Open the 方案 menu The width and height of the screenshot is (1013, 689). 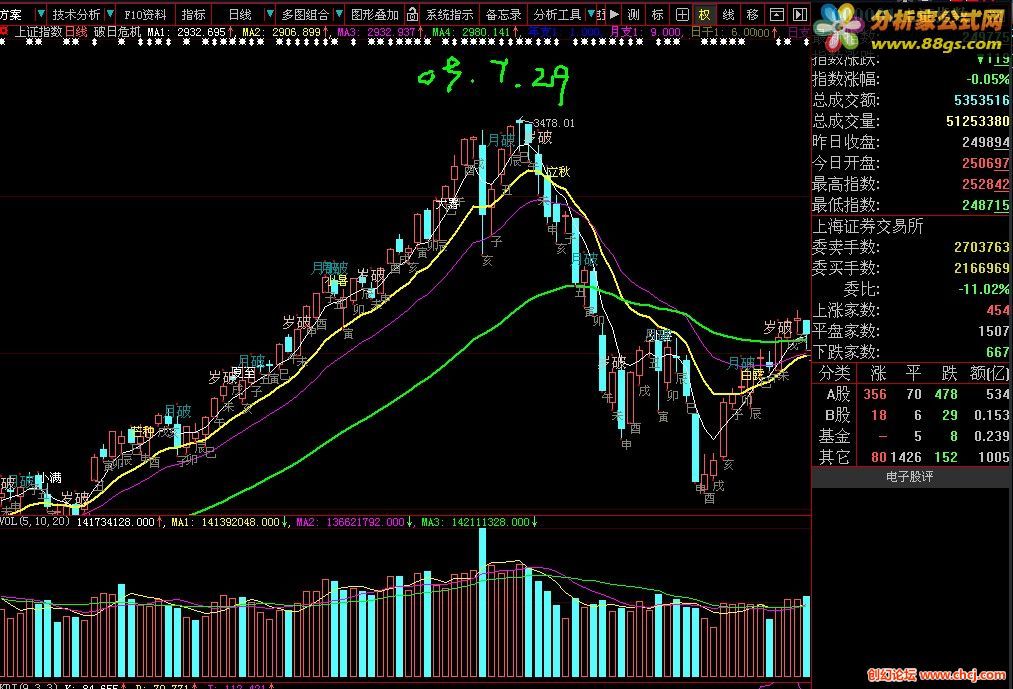13,14
